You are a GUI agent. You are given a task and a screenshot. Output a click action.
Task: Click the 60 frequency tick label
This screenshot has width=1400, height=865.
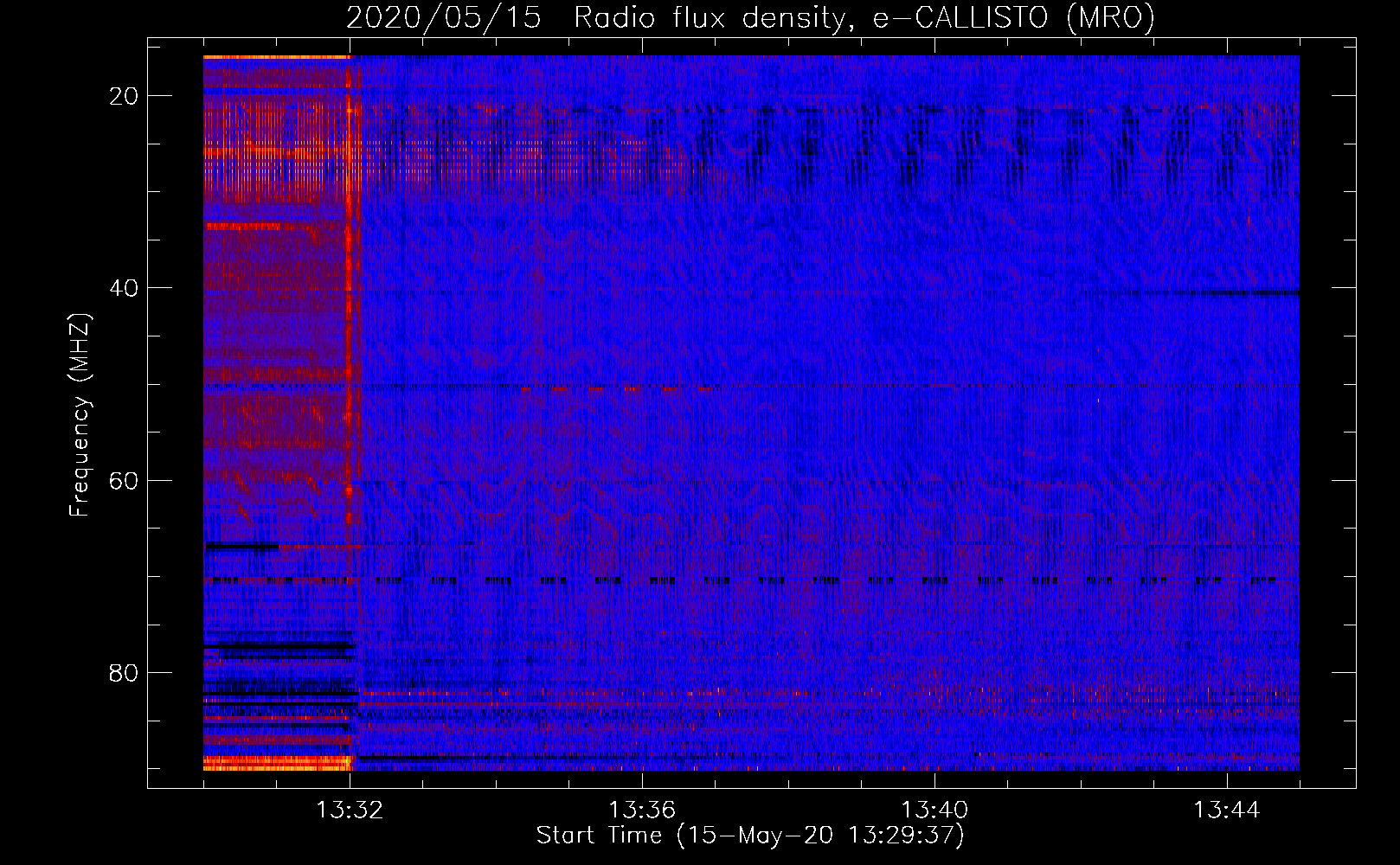125,480
